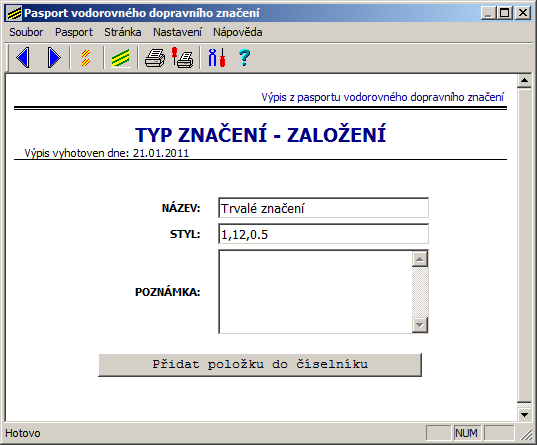This screenshot has width=537, height=445.
Task: Click the POZNÁMKA scrollbar up arrow
Action: (x=420, y=259)
